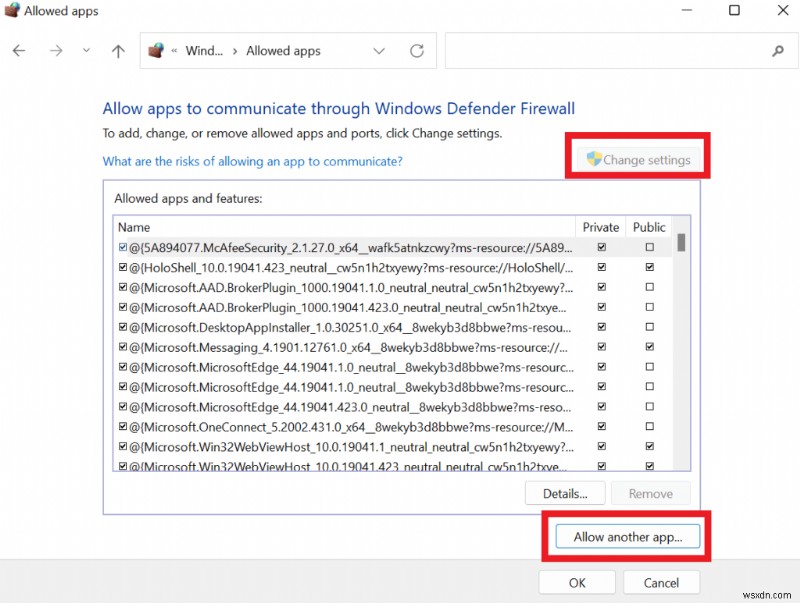Maximize the Allowed apps window
The width and height of the screenshot is (800, 603).
coord(734,10)
